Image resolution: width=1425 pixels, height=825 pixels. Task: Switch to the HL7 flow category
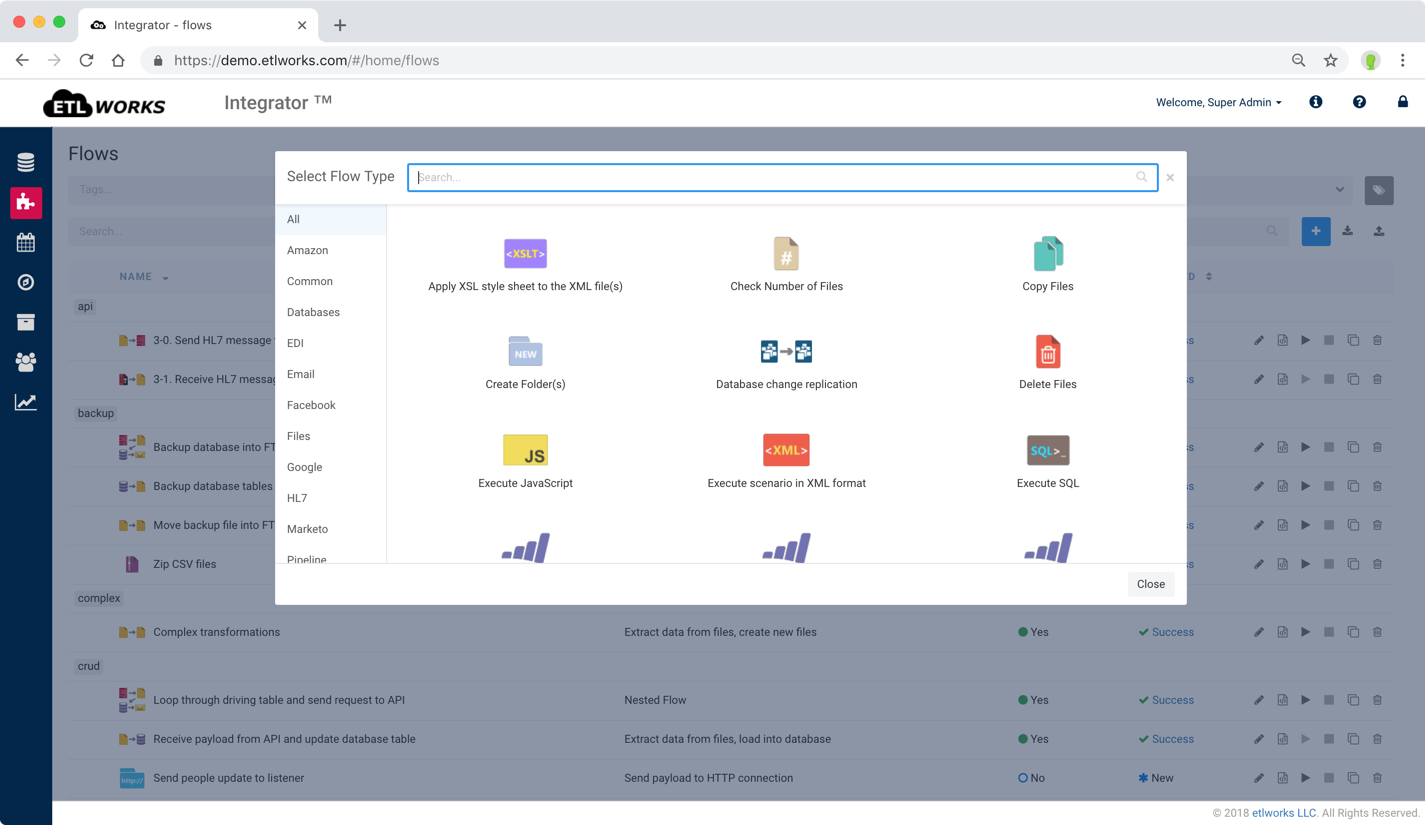coord(297,498)
